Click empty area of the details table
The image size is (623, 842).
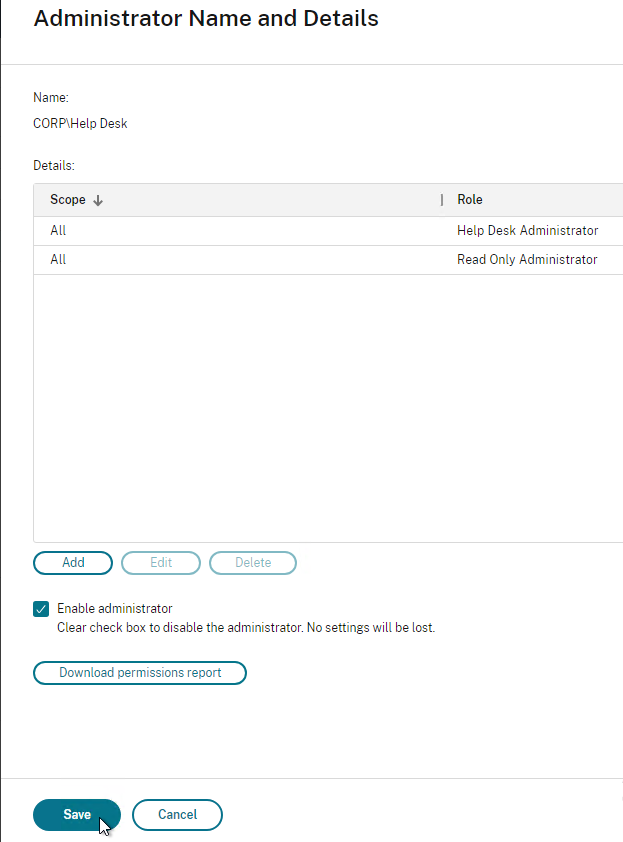coord(328,408)
